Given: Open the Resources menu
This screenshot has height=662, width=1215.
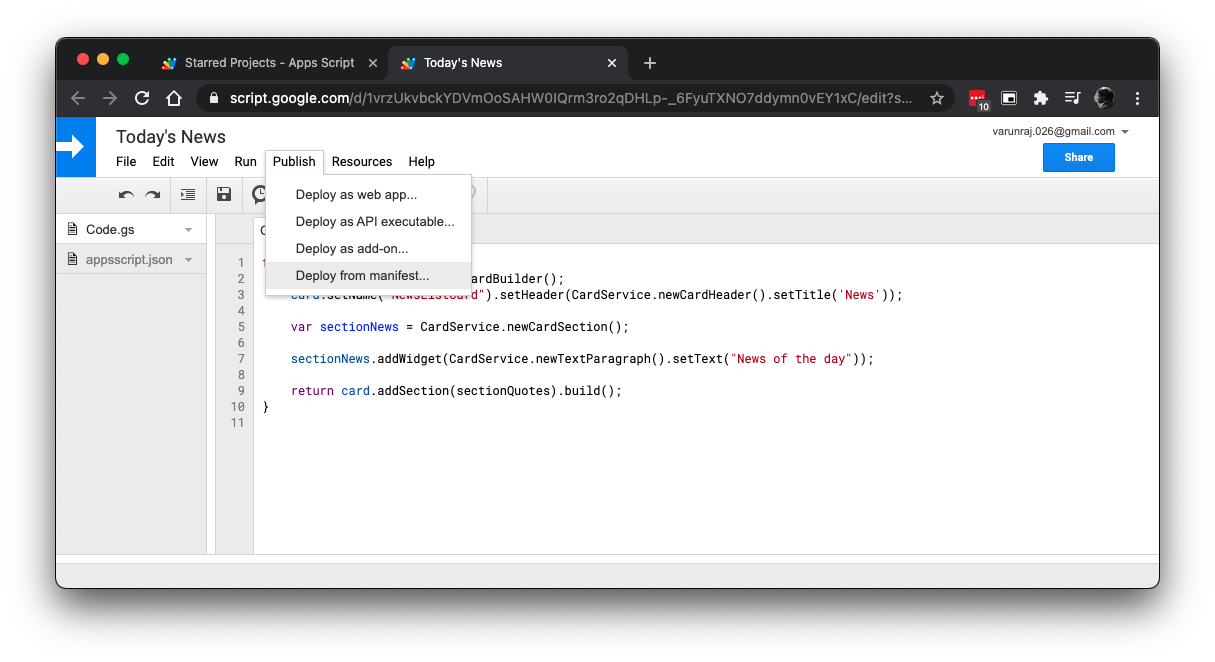Looking at the screenshot, I should (362, 162).
